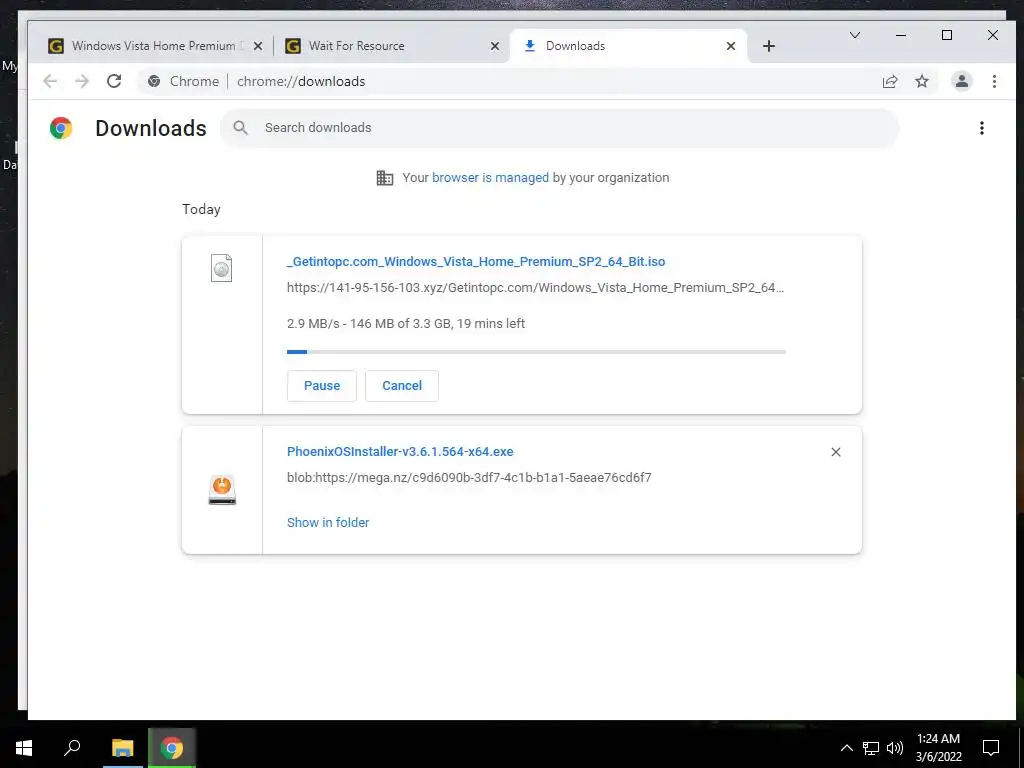The height and width of the screenshot is (768, 1024).
Task: Close the Windows Vista Home Premium tab
Action: [258, 46]
